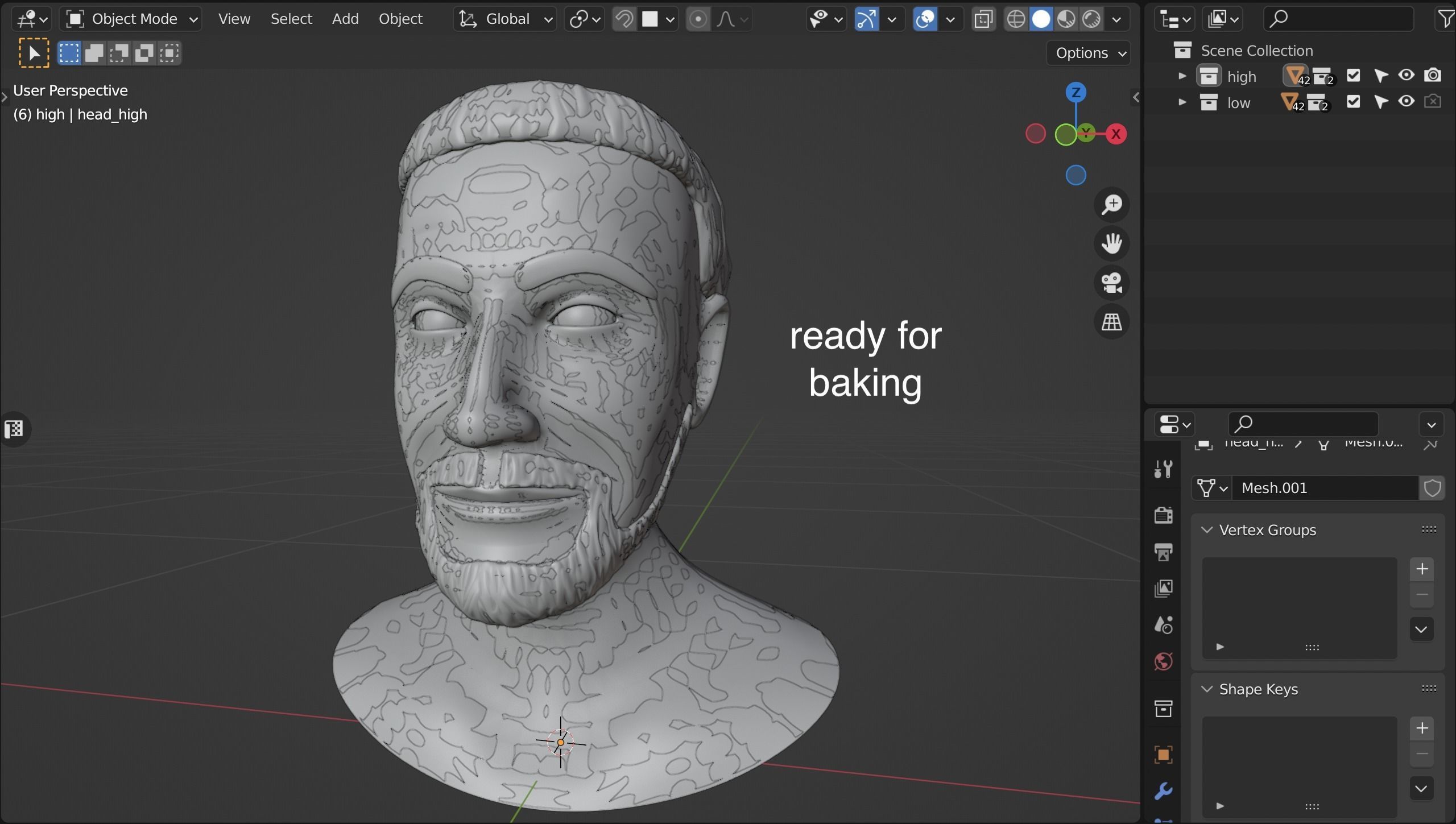Open the Options dropdown
This screenshot has width=1456, height=824.
pos(1088,53)
